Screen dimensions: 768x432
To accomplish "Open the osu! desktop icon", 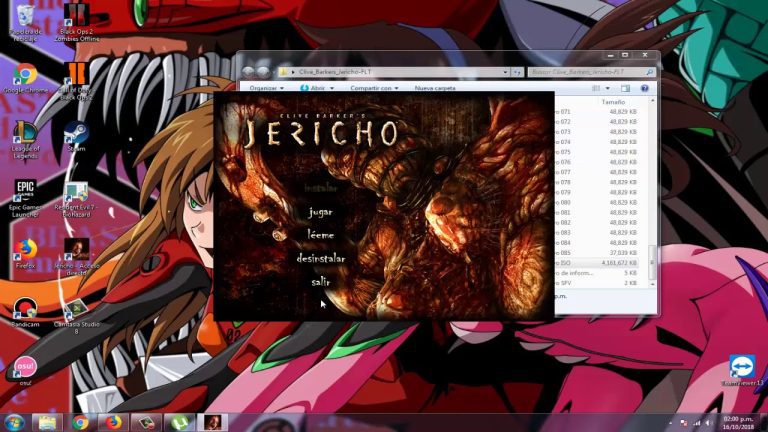I will pyautogui.click(x=25, y=371).
